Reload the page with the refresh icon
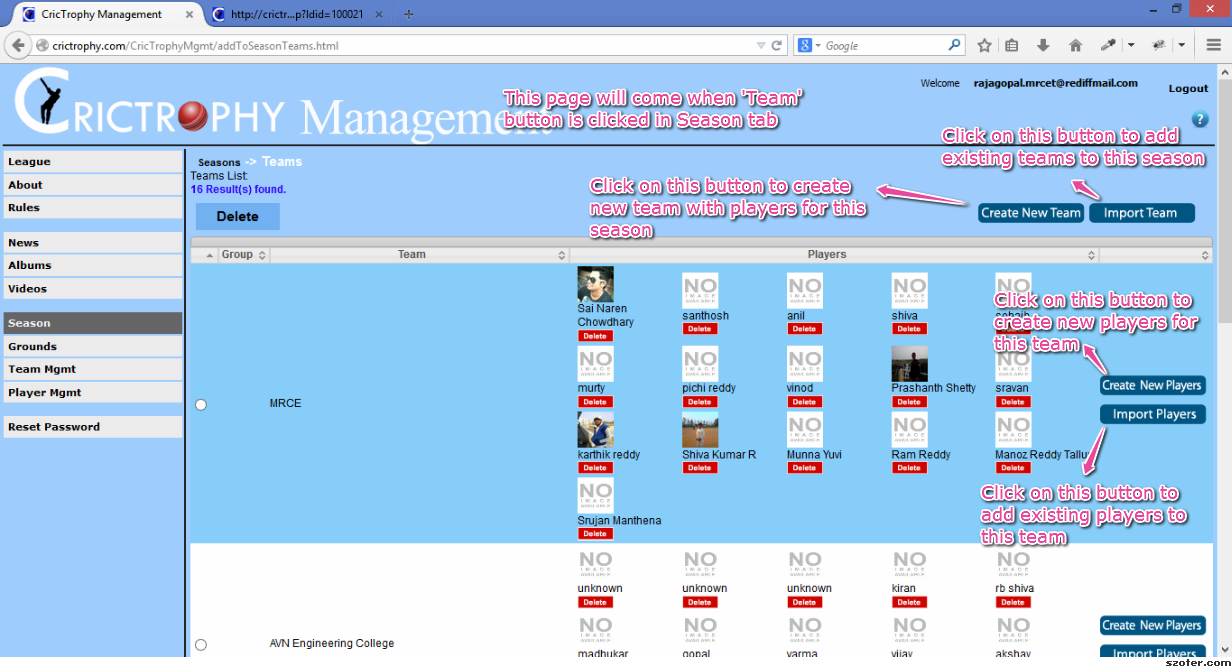 click(776, 46)
